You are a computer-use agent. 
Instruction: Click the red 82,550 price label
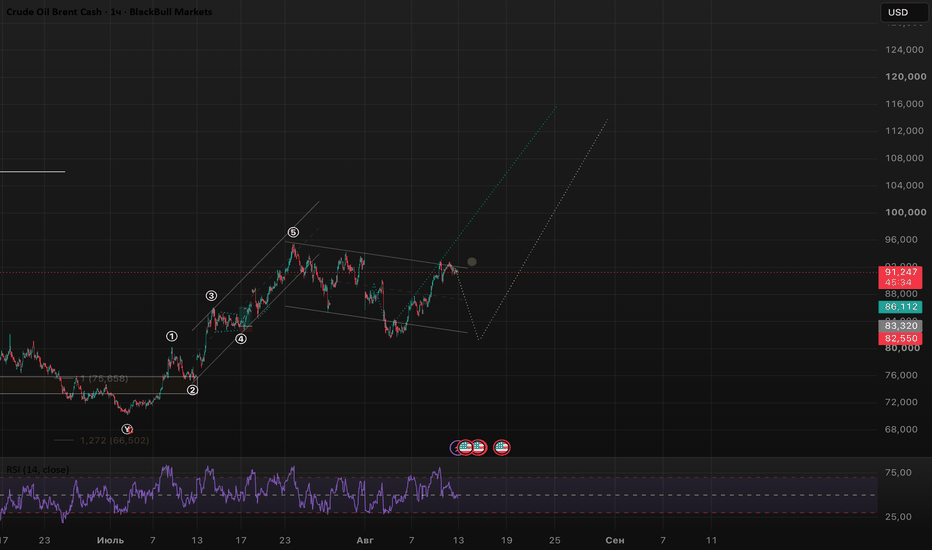[900, 338]
